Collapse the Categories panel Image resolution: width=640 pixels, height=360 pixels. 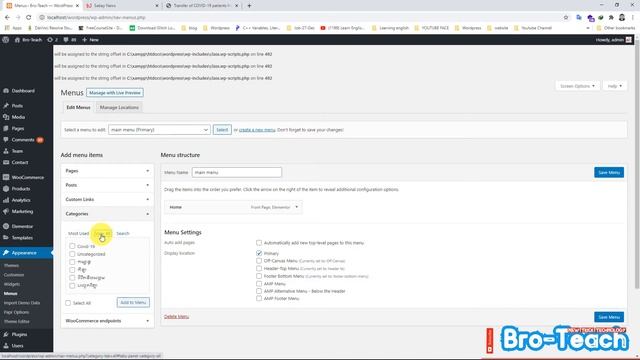[x=107, y=214]
